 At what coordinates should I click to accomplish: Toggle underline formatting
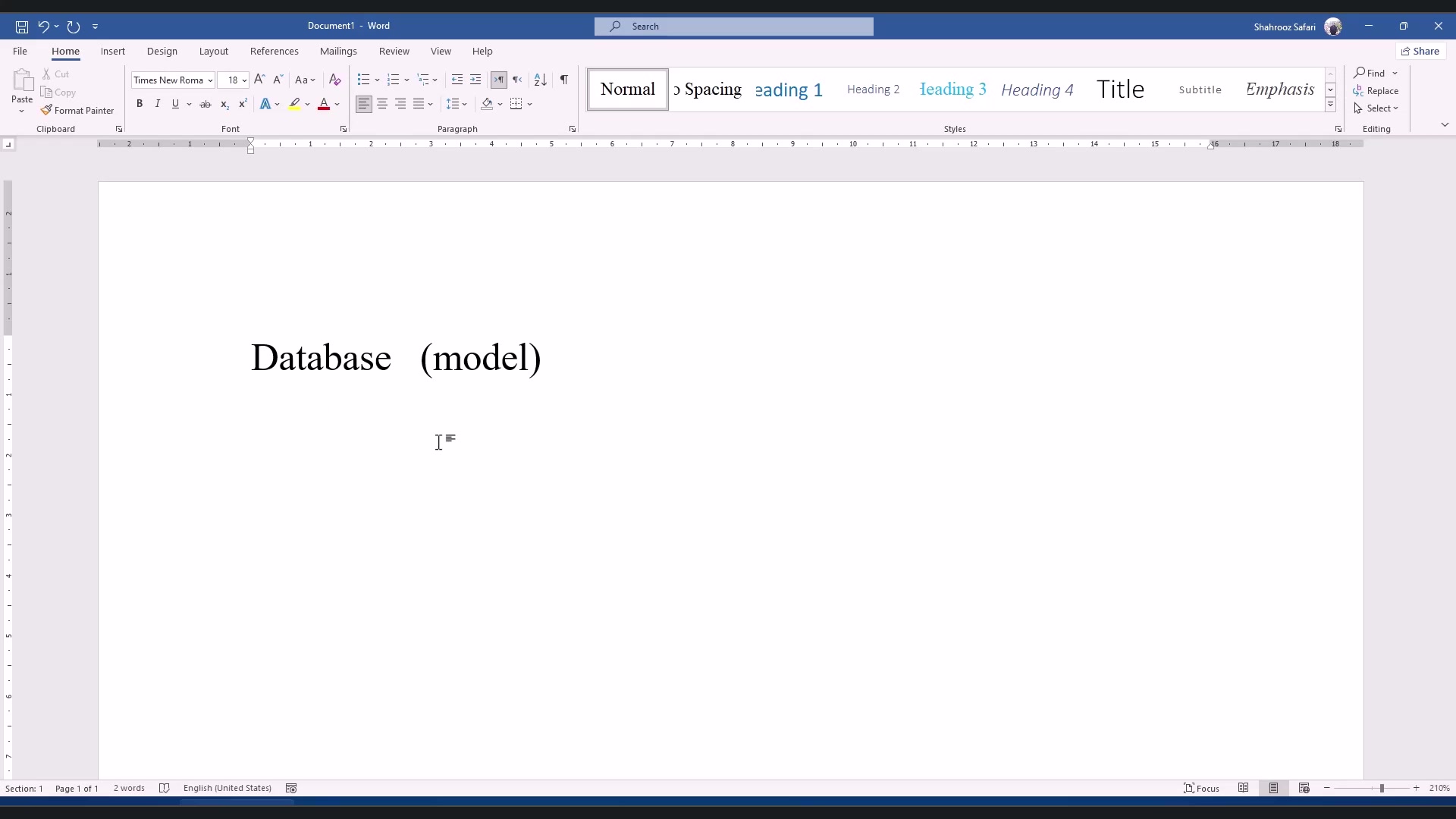175,104
